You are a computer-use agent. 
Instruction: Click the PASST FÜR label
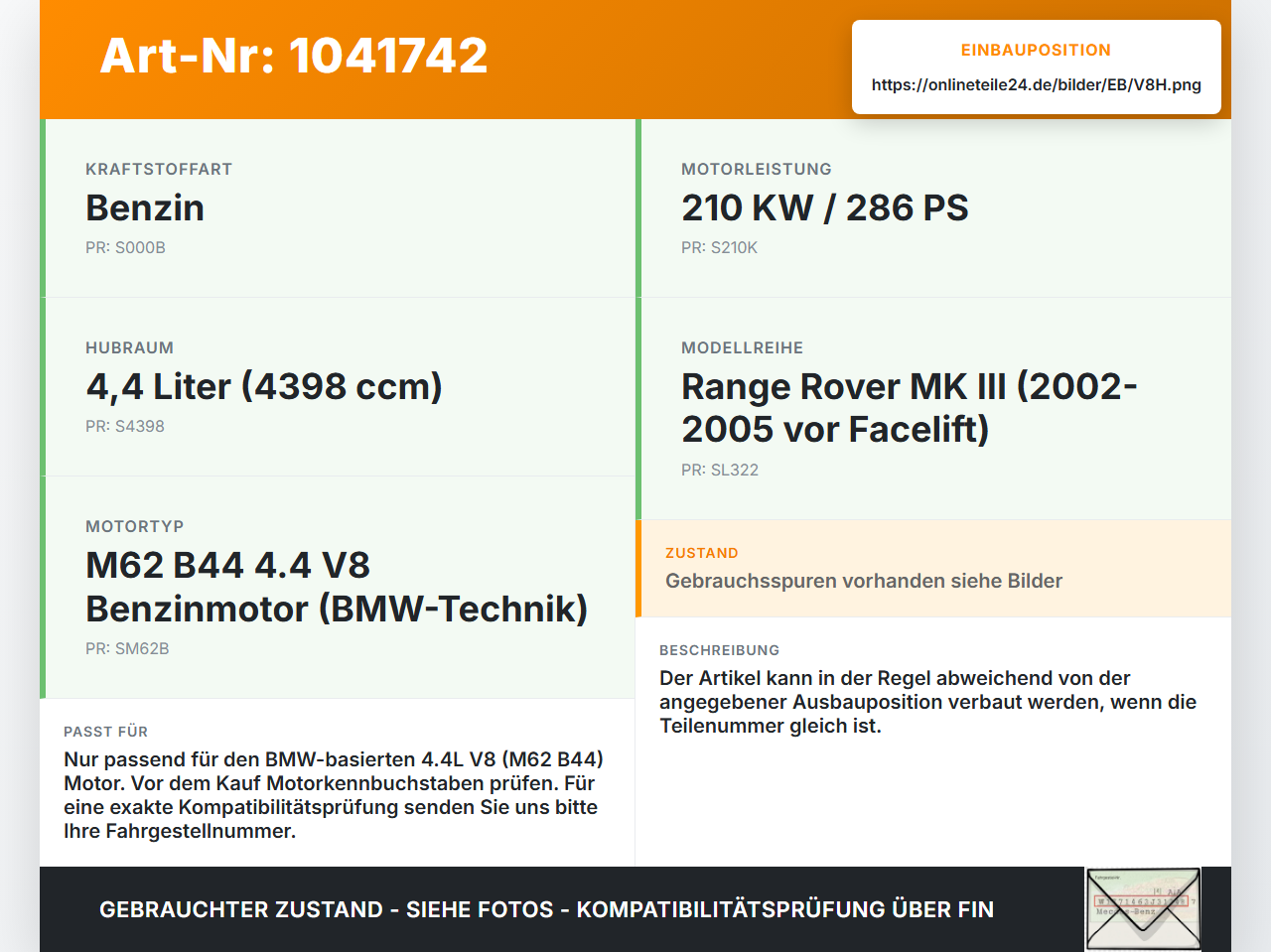click(105, 732)
